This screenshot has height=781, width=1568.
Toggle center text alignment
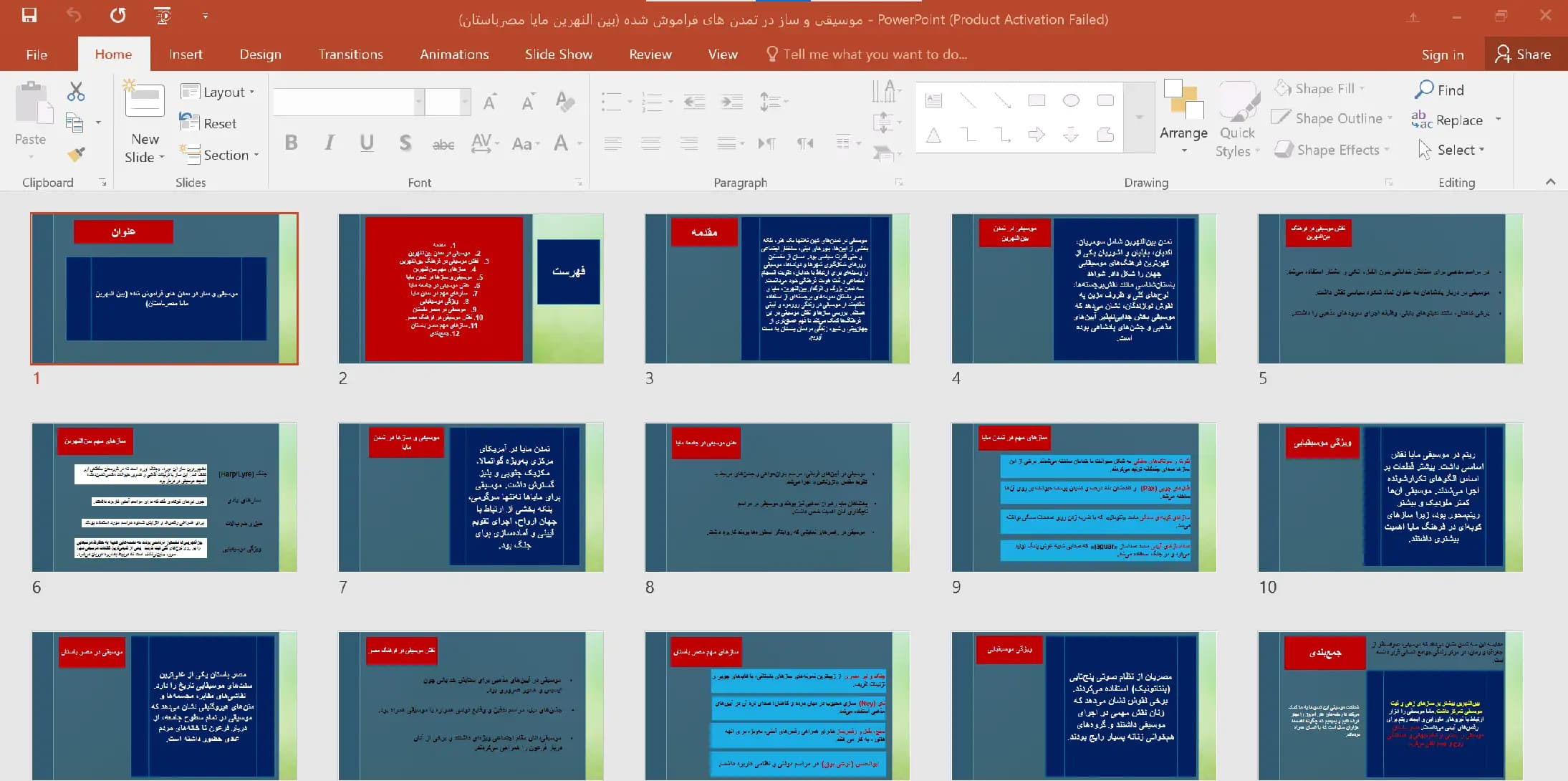650,143
